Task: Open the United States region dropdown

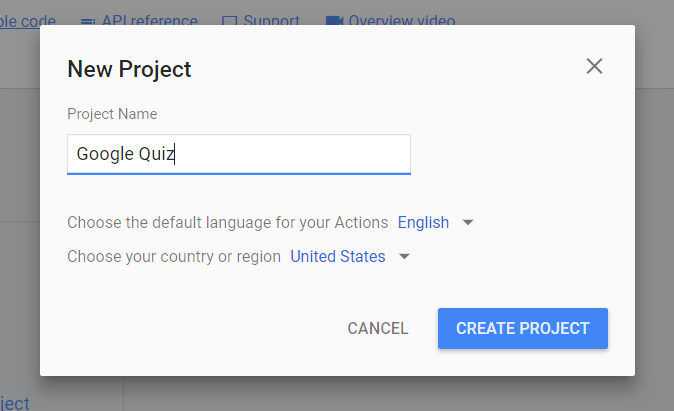Action: (338, 257)
